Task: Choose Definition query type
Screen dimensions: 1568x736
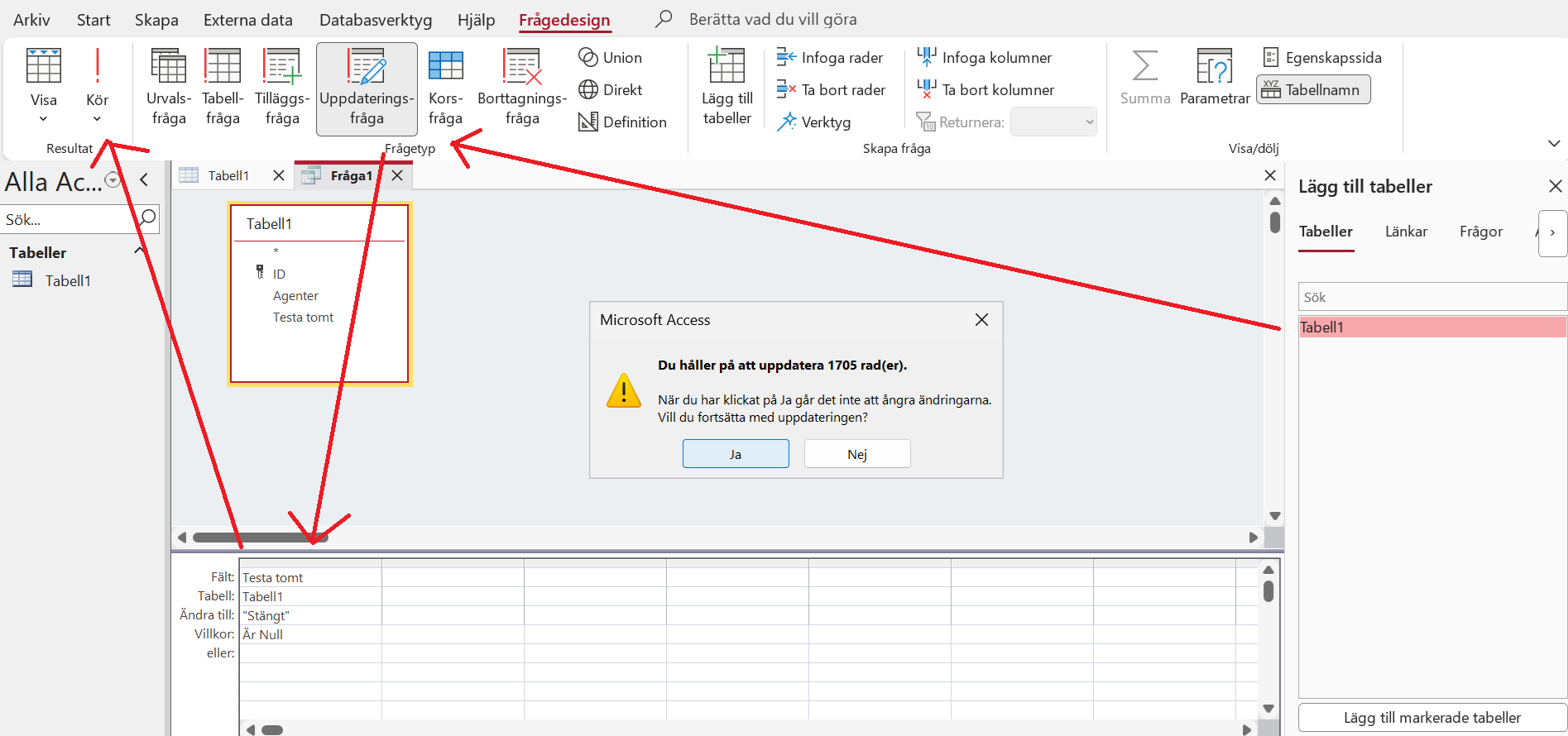Action: 622,122
